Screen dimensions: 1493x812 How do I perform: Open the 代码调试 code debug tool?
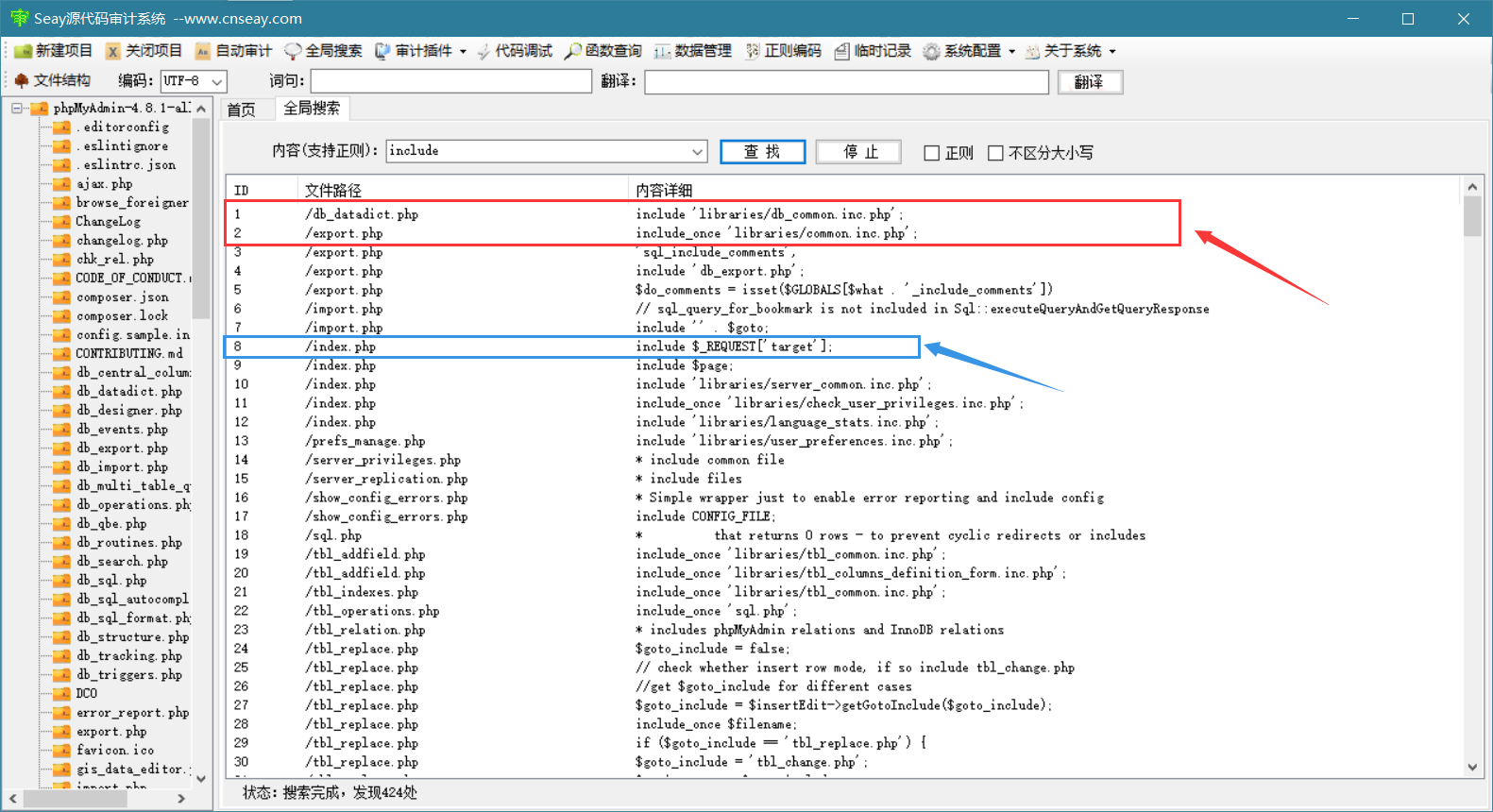515,51
